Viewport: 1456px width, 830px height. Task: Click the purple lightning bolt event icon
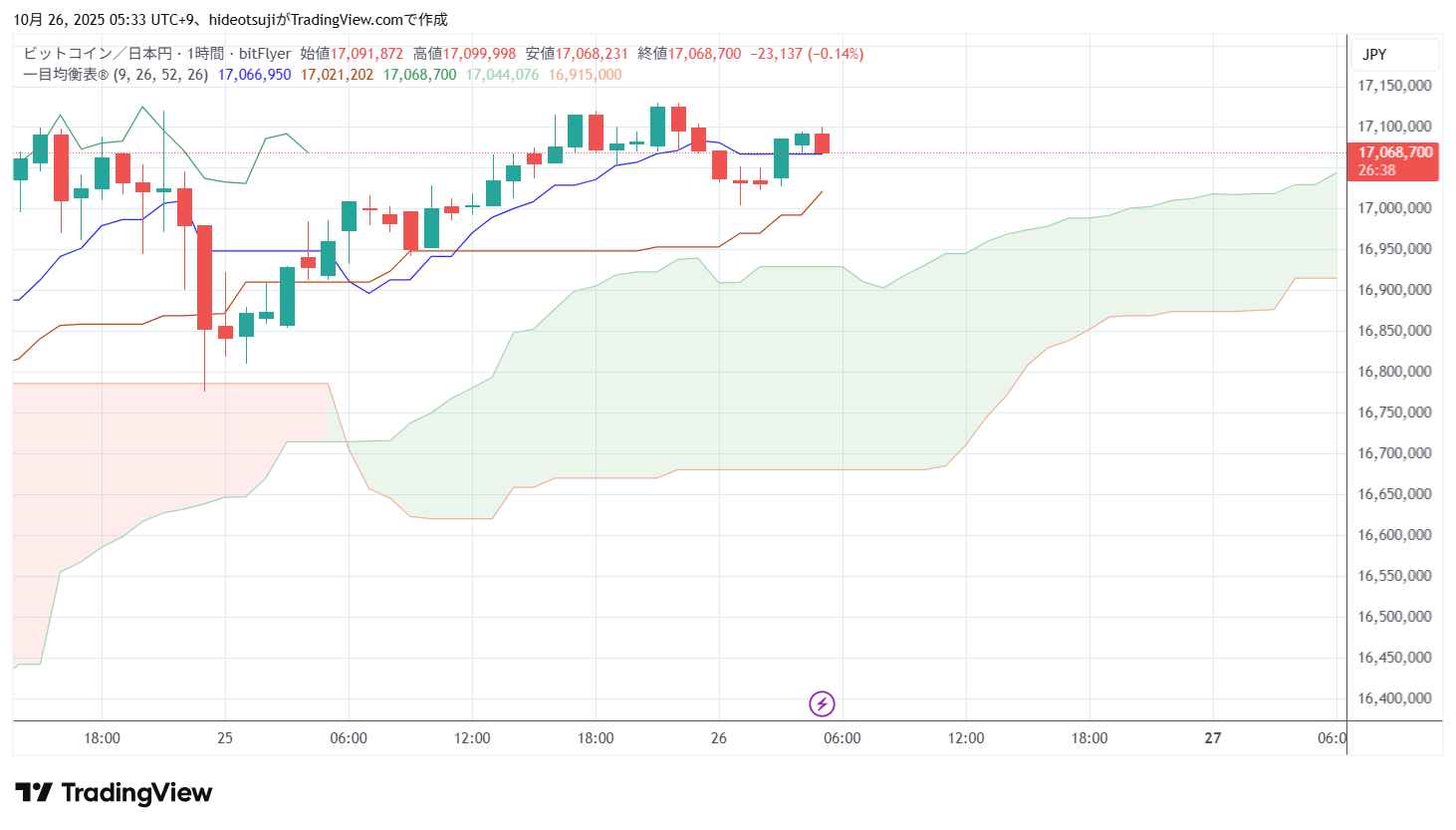[822, 704]
